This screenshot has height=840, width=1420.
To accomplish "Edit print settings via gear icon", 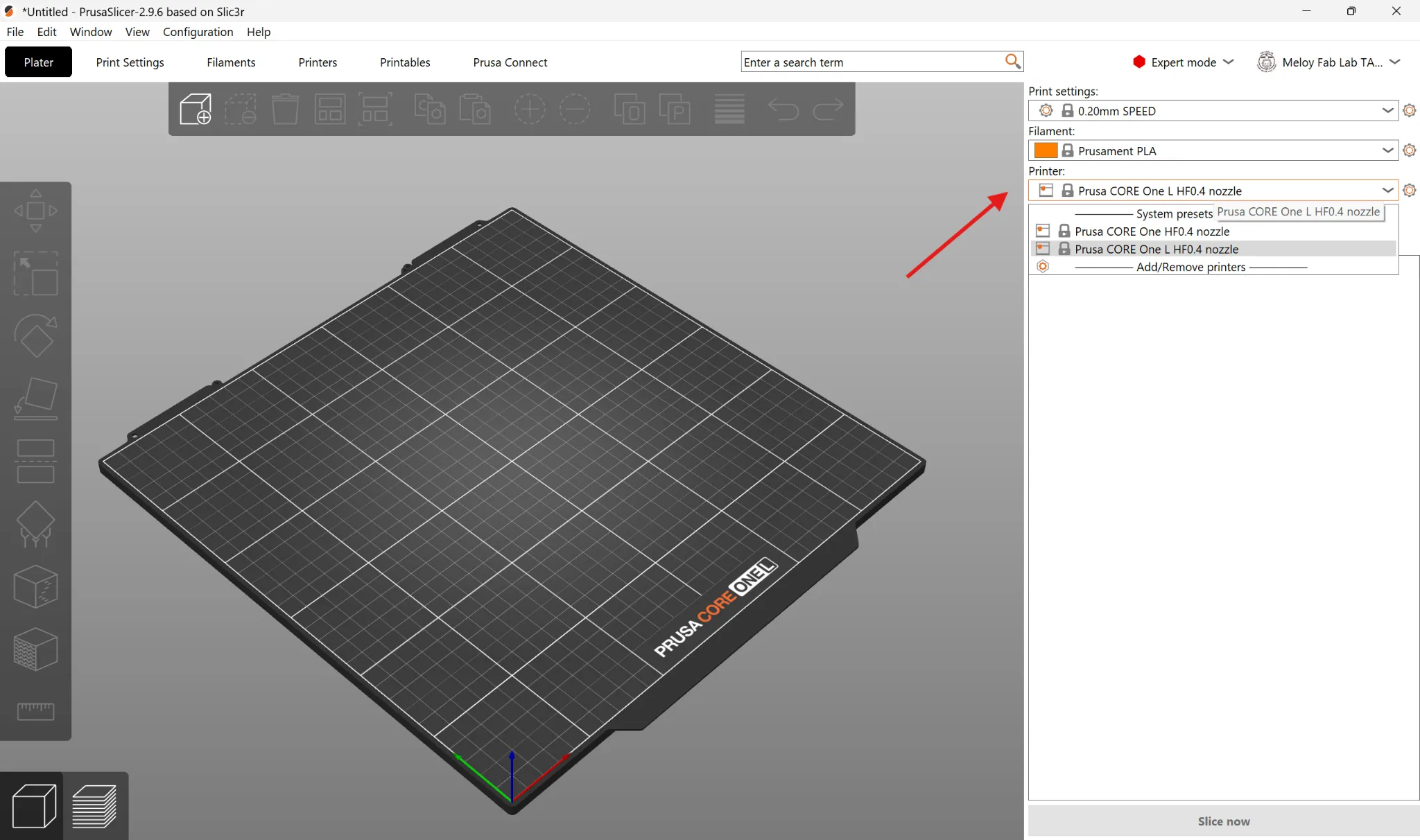I will pyautogui.click(x=1410, y=110).
